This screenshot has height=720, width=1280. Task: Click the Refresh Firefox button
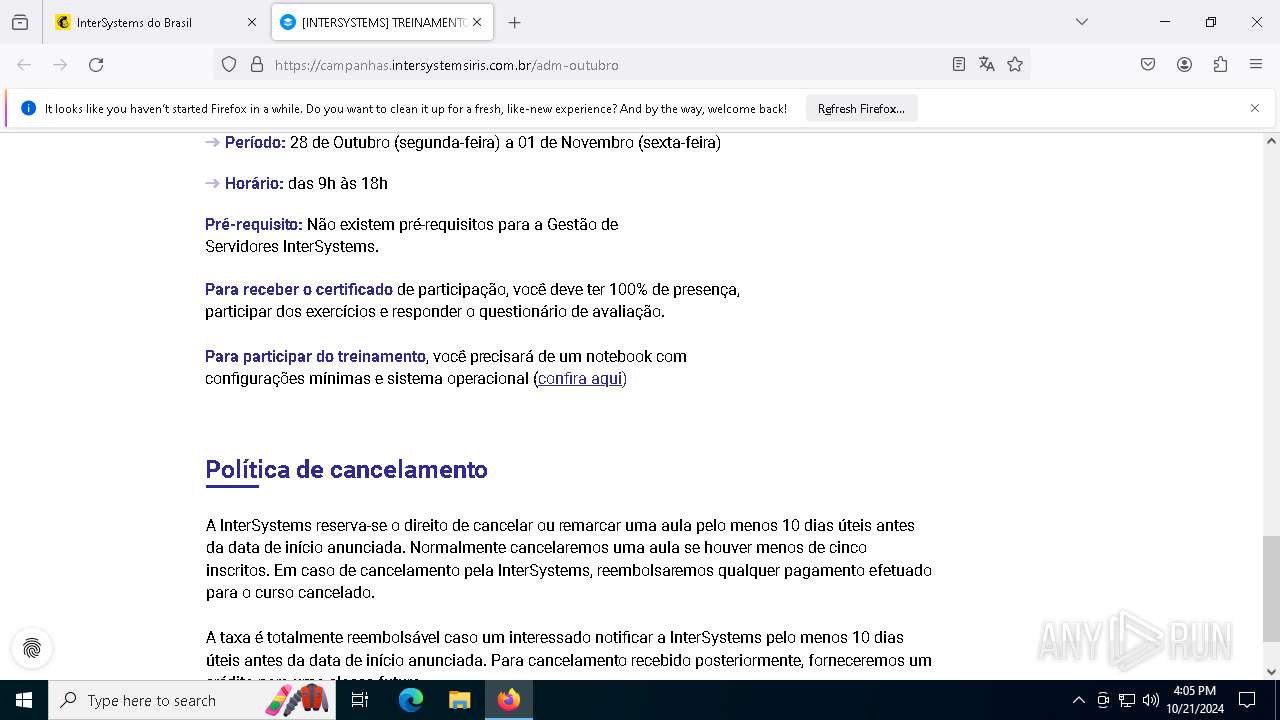pyautogui.click(x=861, y=108)
